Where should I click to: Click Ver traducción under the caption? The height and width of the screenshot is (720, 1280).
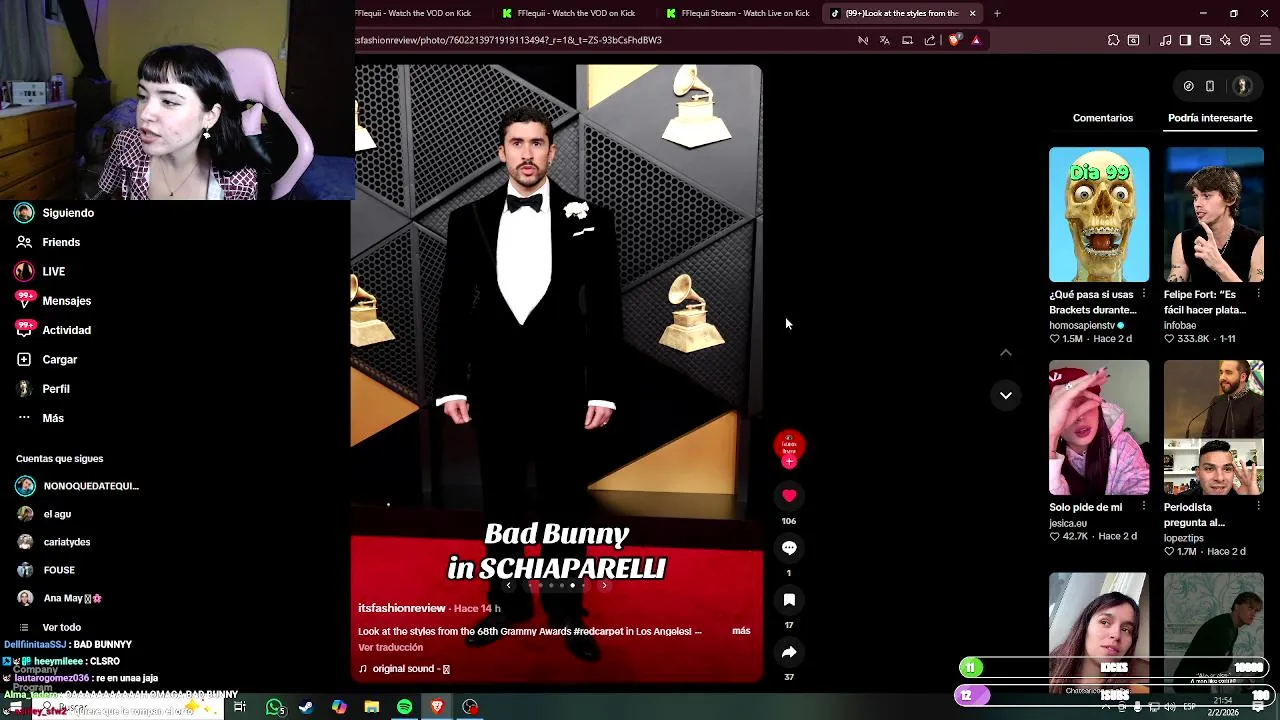[x=390, y=647]
